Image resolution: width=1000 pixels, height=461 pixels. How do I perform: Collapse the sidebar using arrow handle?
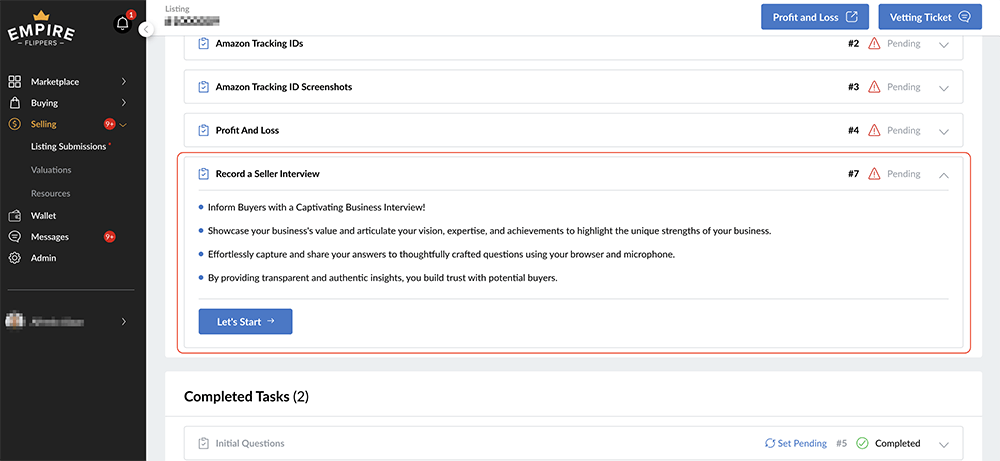pos(148,30)
